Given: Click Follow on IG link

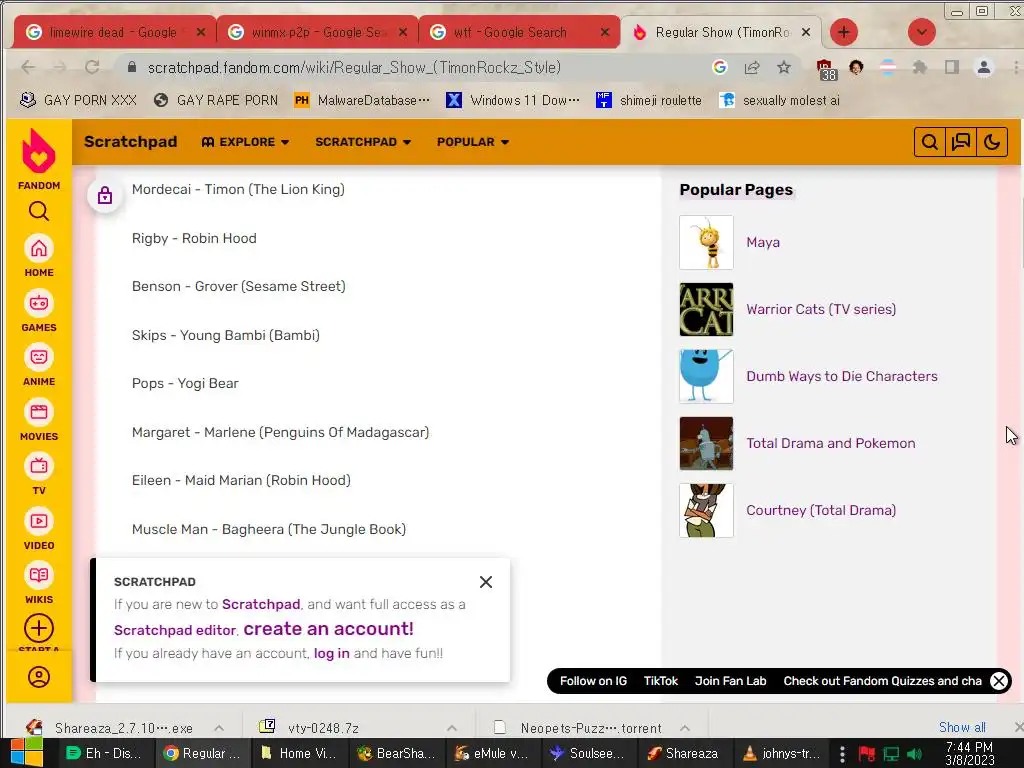Looking at the screenshot, I should pyautogui.click(x=593, y=681).
